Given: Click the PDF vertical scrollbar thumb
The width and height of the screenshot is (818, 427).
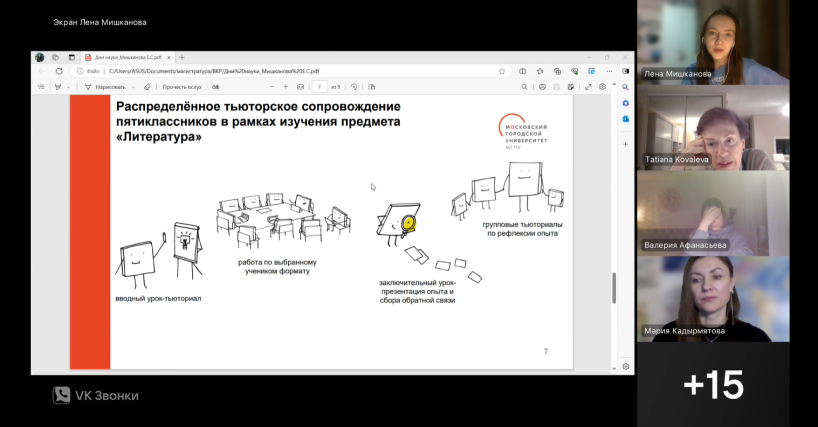Looking at the screenshot, I should (613, 288).
